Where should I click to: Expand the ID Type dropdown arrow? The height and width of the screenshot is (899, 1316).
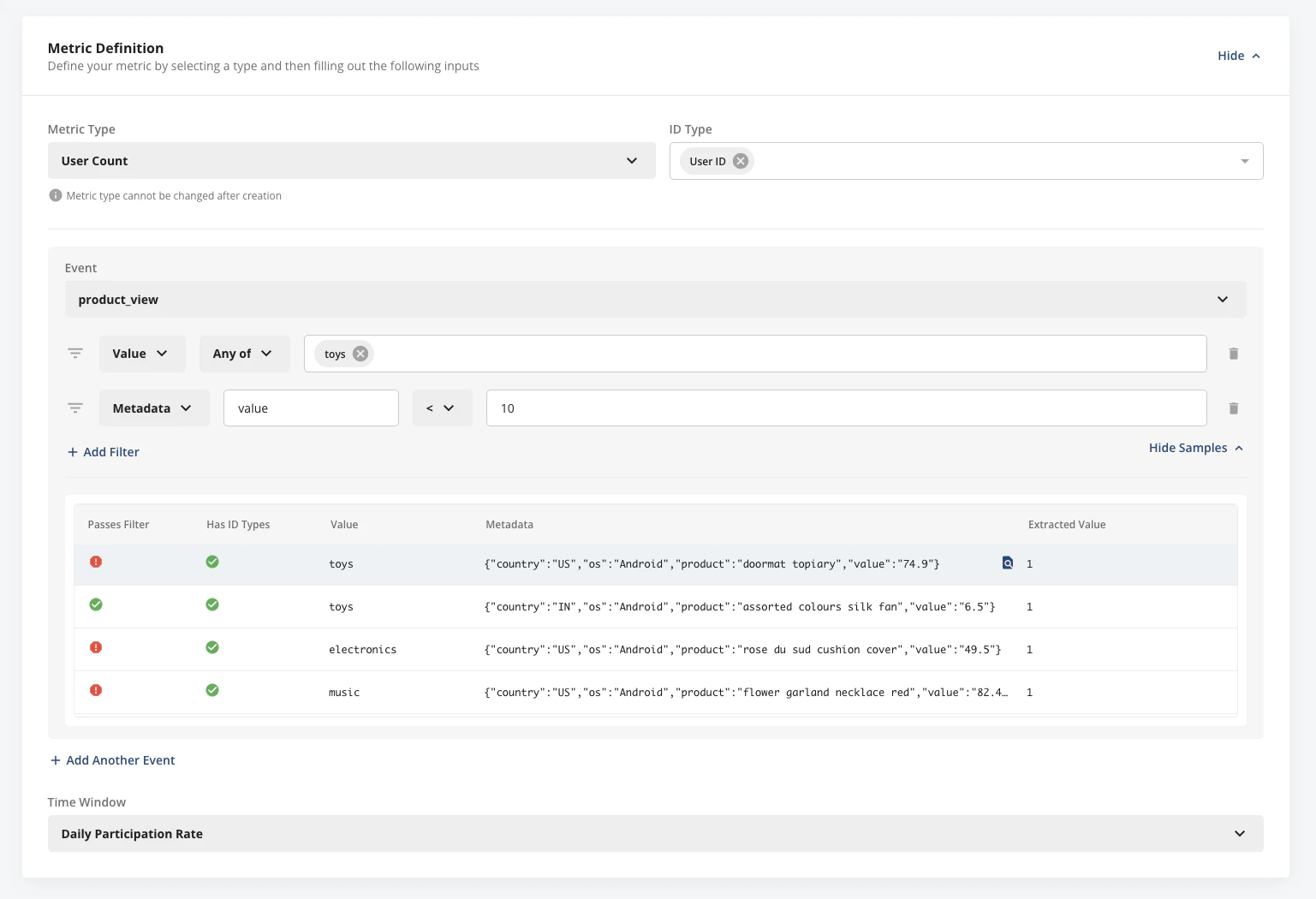(x=1245, y=161)
